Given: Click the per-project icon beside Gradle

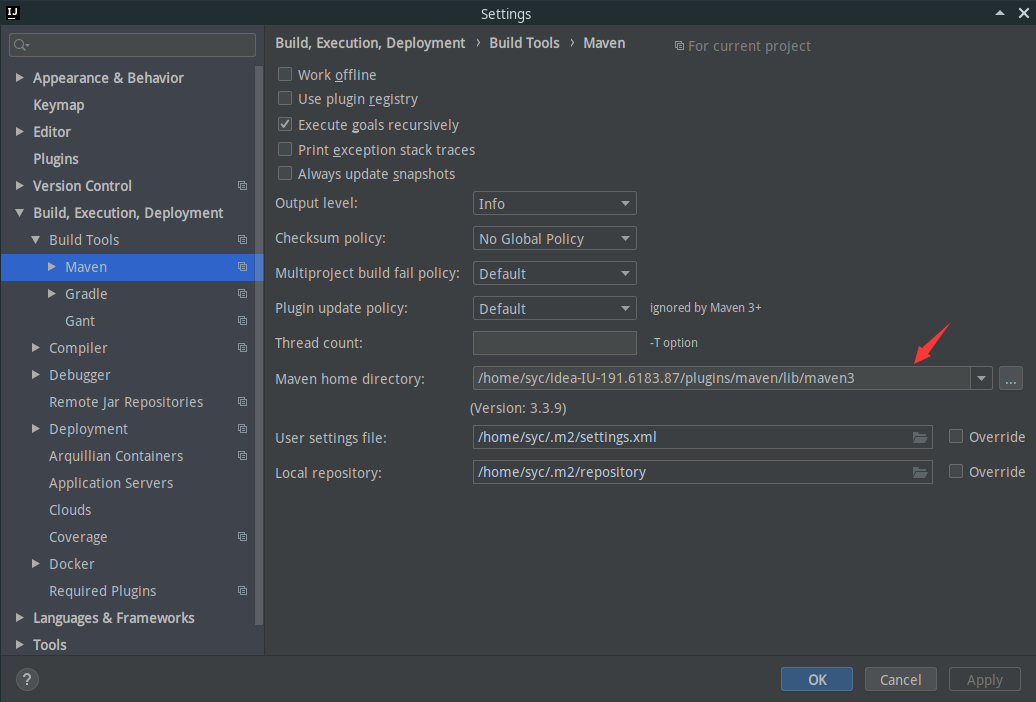Looking at the screenshot, I should point(242,294).
